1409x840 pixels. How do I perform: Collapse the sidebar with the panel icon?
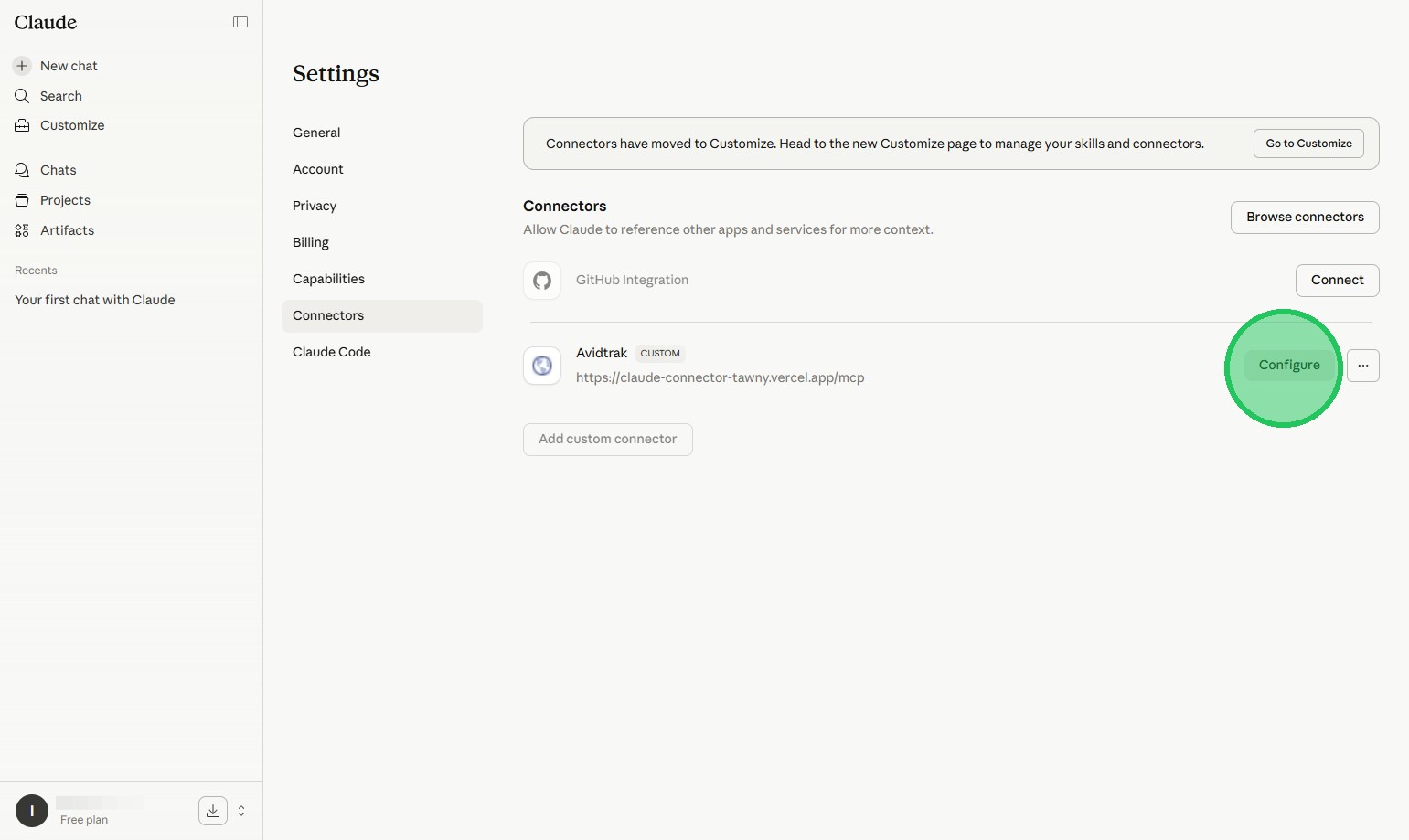click(x=240, y=22)
